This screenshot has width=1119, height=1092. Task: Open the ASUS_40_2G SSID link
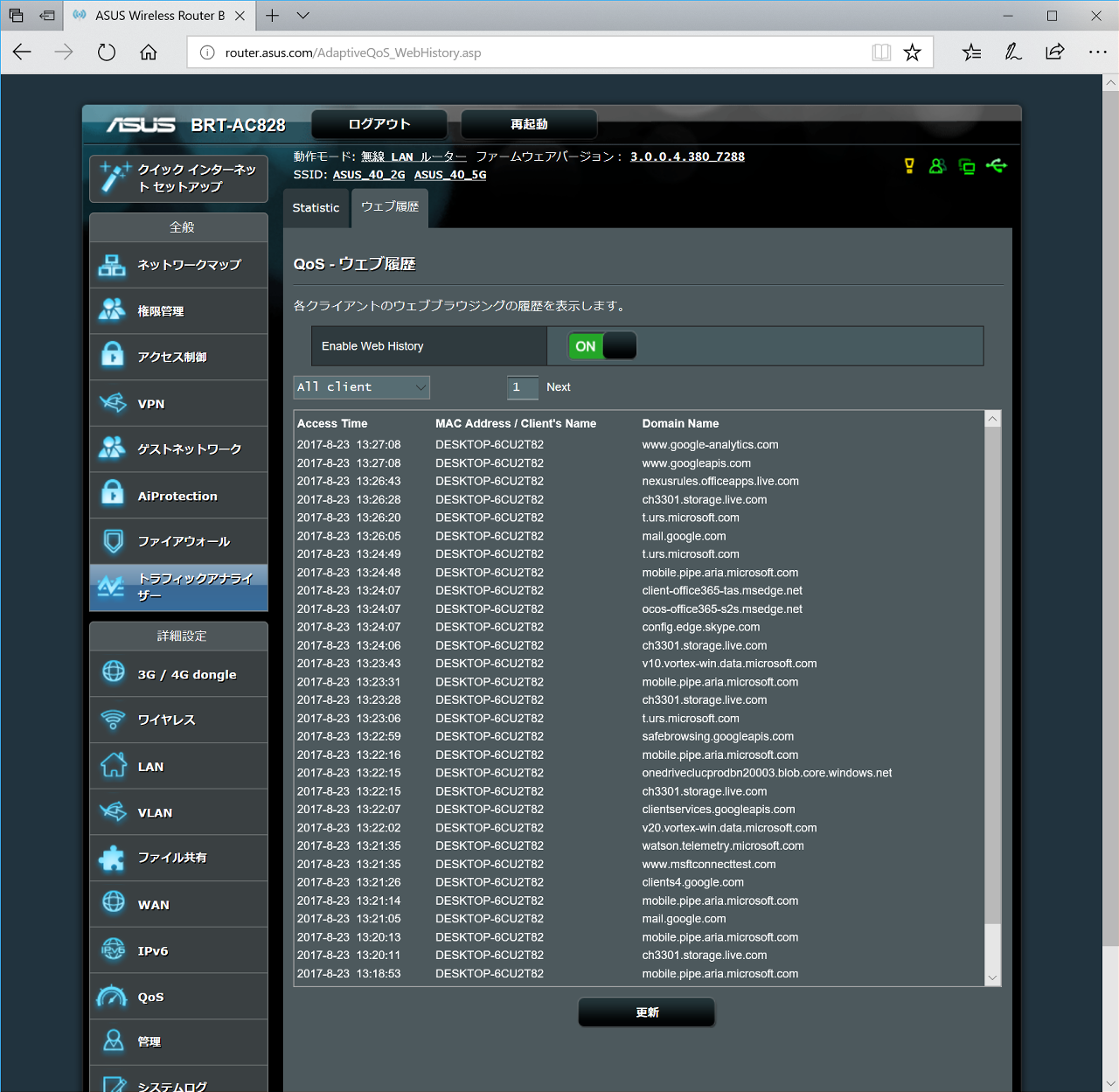[x=369, y=175]
